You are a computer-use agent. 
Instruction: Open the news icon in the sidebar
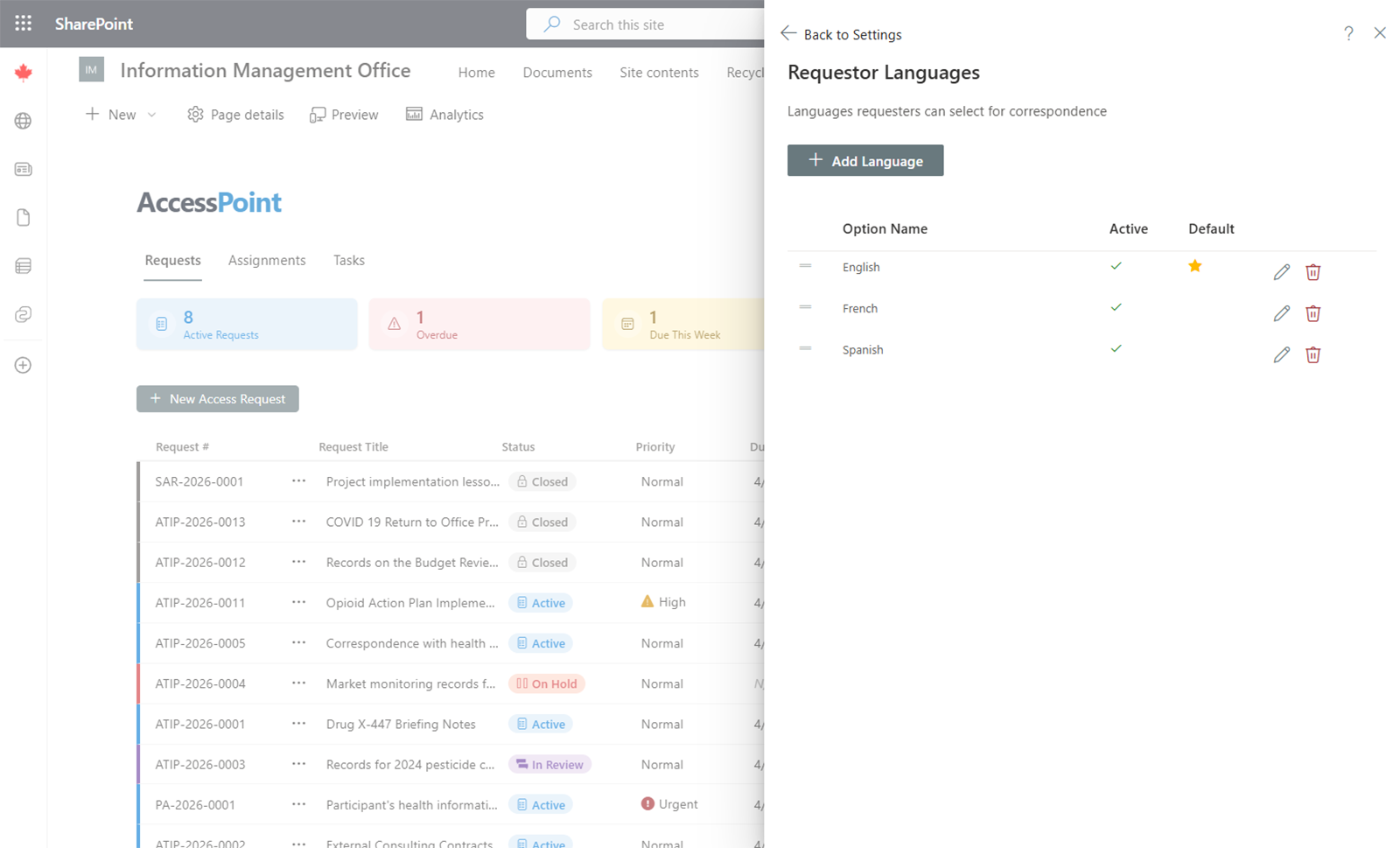click(23, 169)
